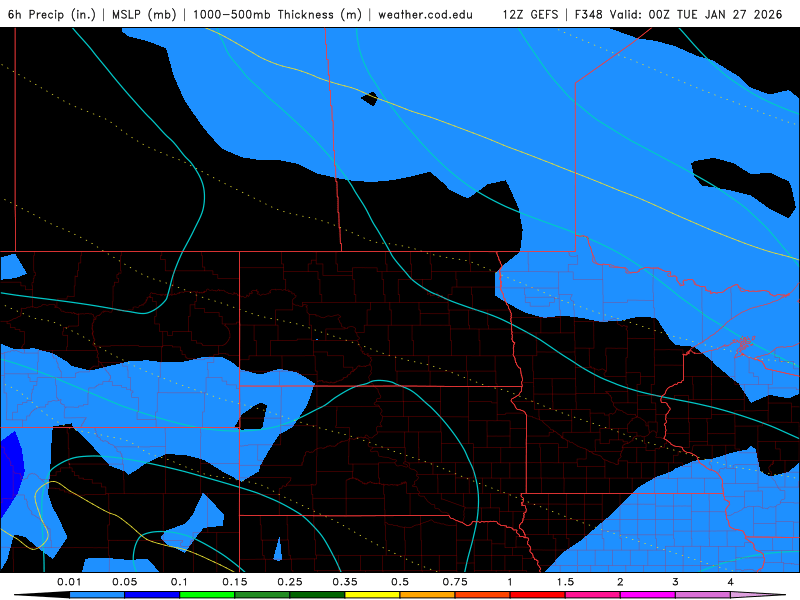Click the '0.1' legend value
This screenshot has height=600, width=800.
point(179,582)
